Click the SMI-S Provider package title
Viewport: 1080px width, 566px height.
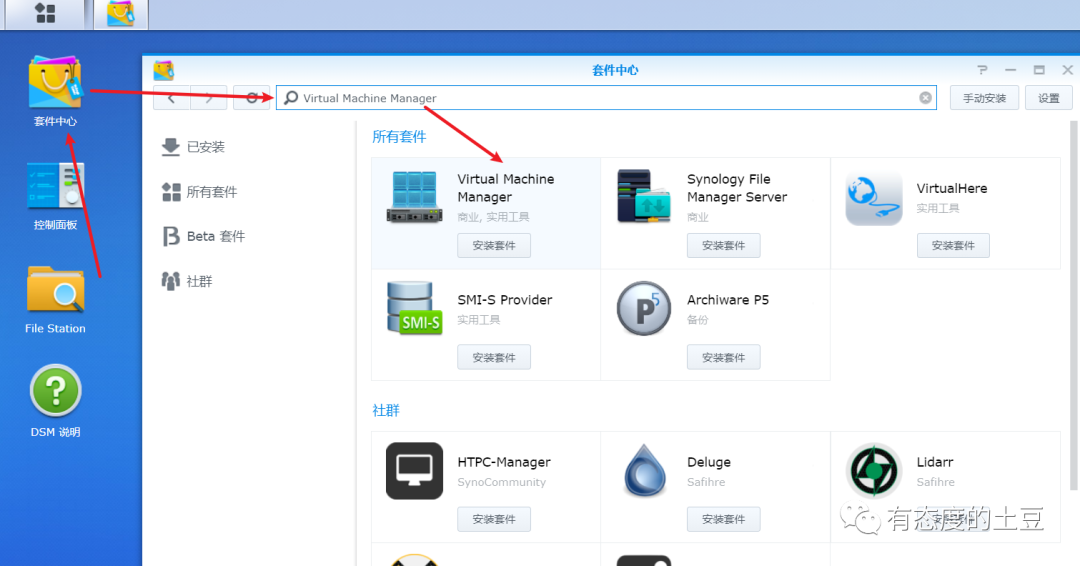(x=505, y=300)
